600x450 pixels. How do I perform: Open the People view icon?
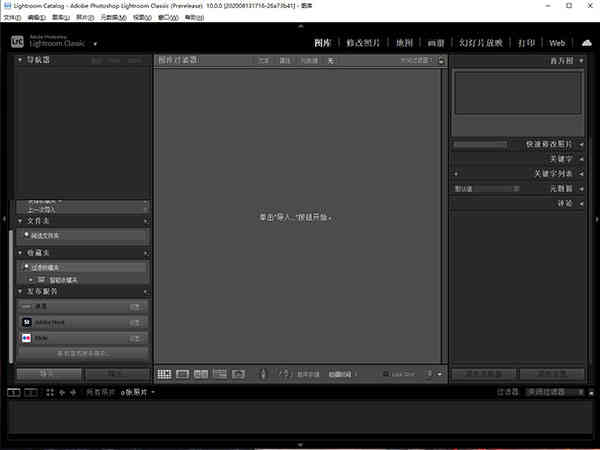coord(238,374)
